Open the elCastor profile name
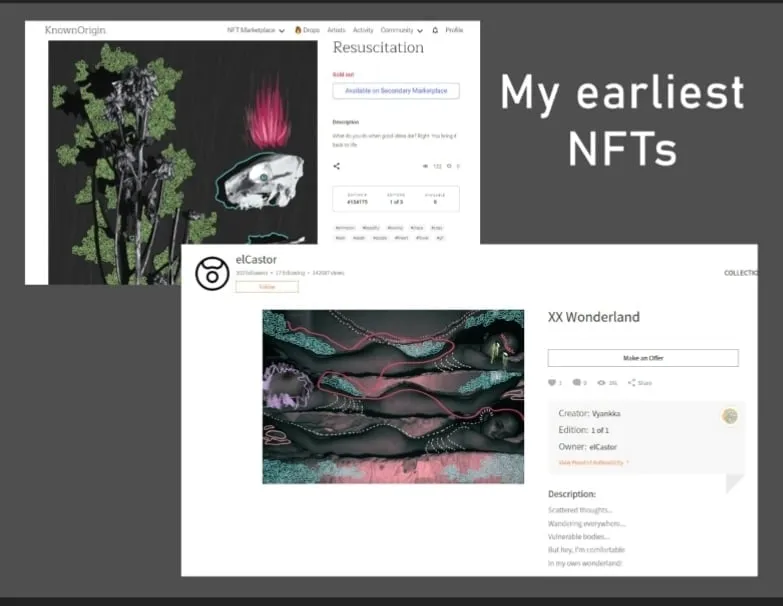This screenshot has height=606, width=783. pos(256,260)
